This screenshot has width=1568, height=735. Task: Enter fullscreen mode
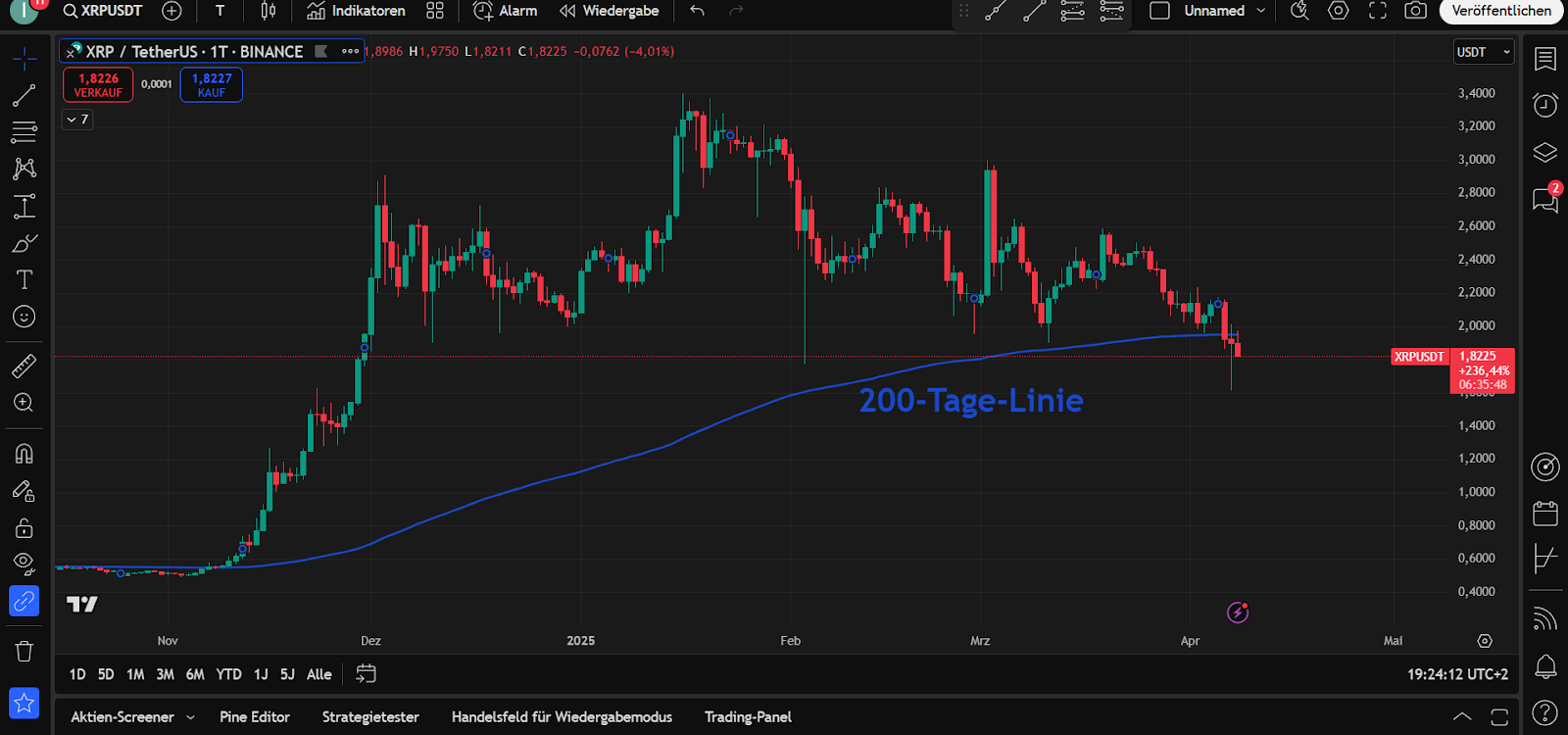[1378, 11]
